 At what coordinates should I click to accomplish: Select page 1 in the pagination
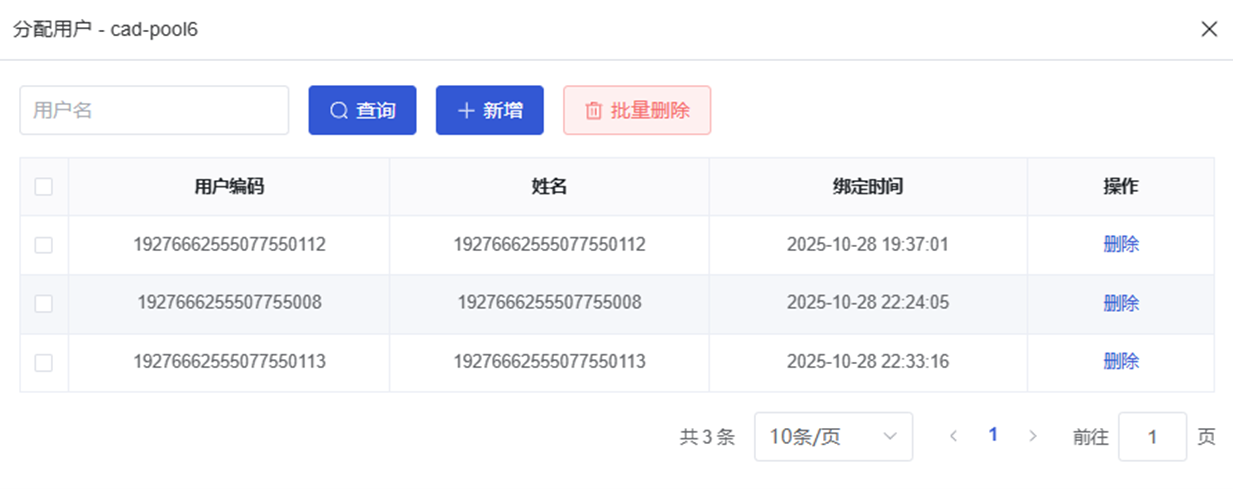[x=993, y=435]
